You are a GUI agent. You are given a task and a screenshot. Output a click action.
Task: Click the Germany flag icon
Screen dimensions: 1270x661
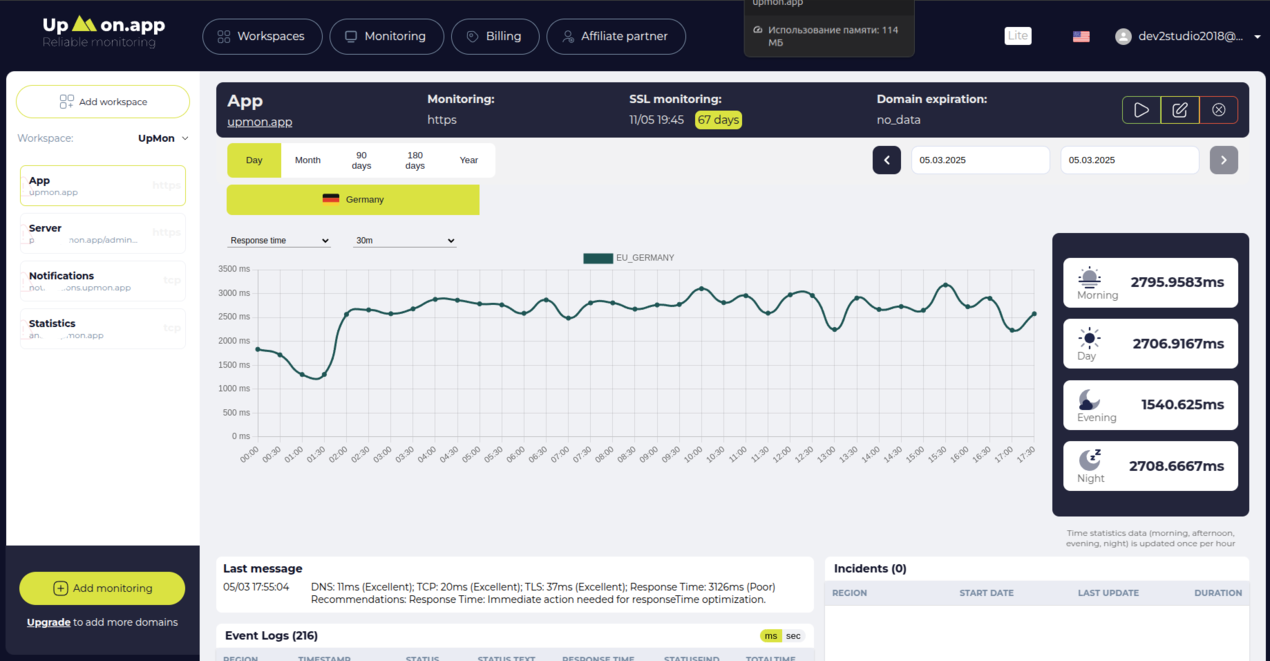pos(331,199)
